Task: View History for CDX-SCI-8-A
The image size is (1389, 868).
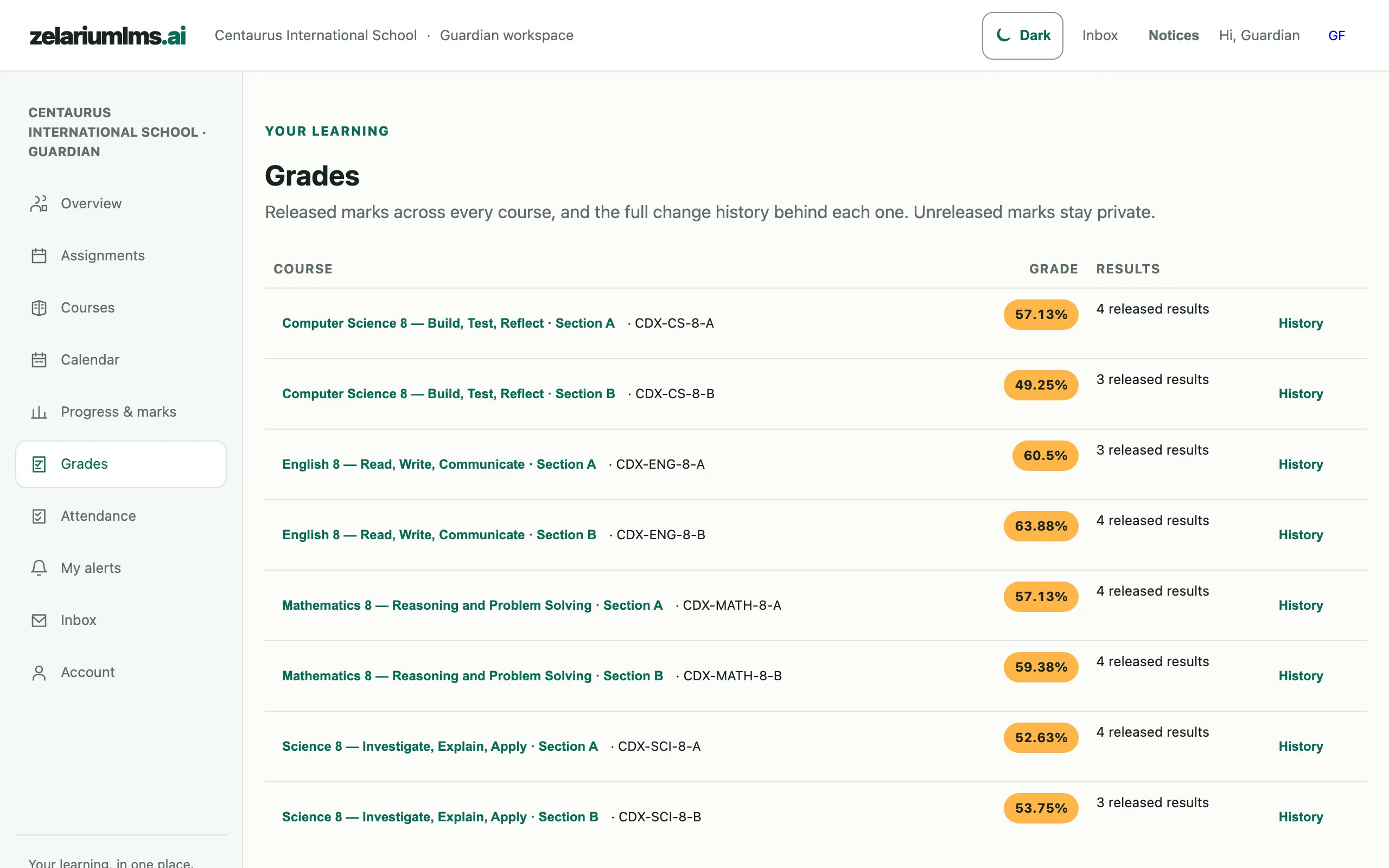Action: pyautogui.click(x=1301, y=747)
